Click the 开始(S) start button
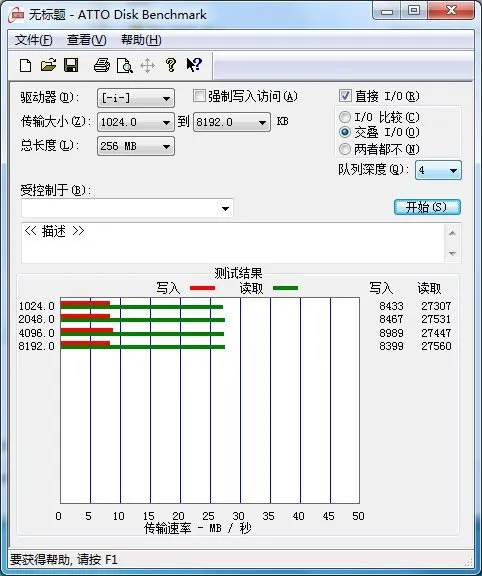The height and width of the screenshot is (576, 482). [427, 207]
